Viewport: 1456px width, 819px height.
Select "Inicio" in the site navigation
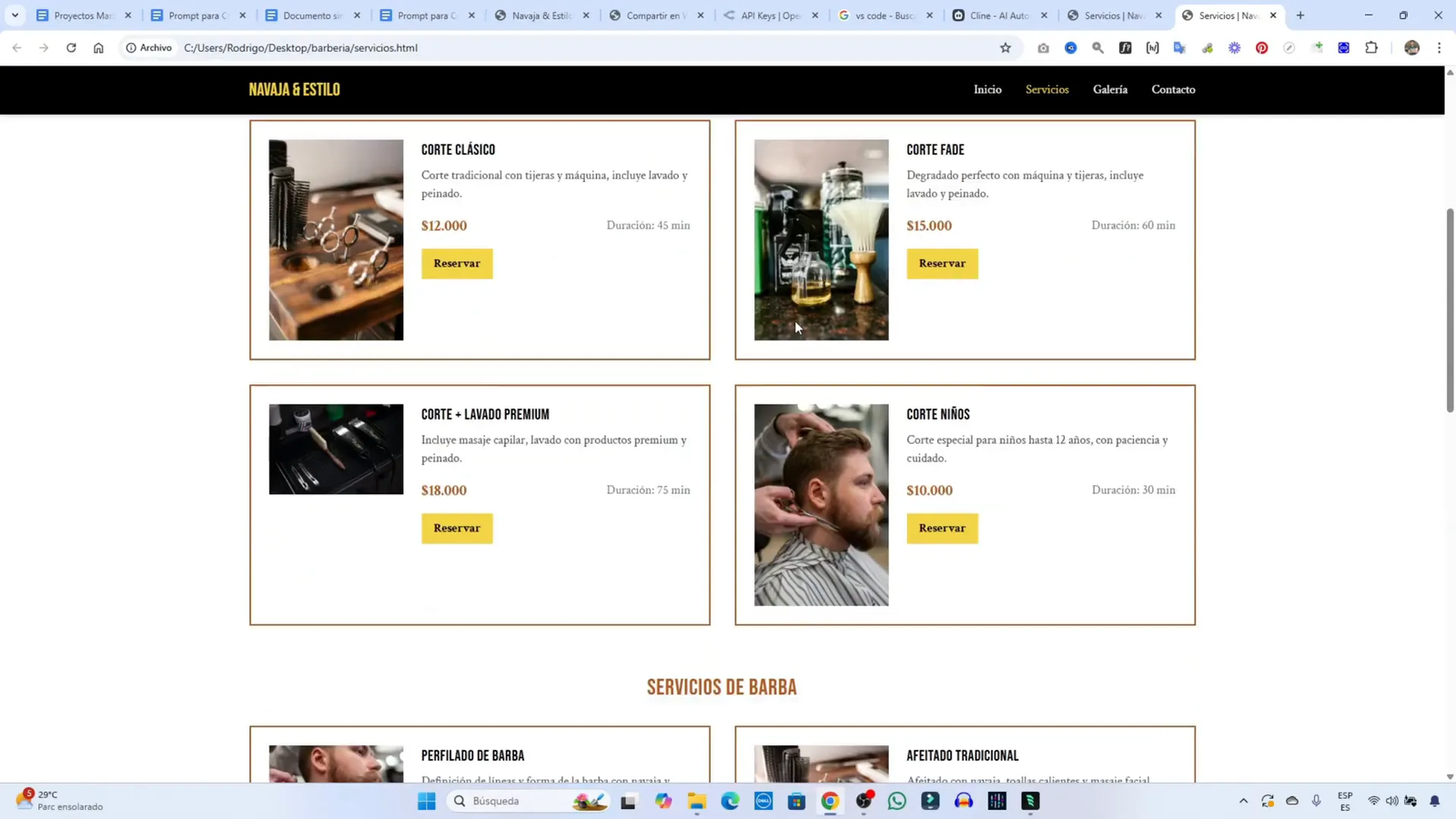(986, 88)
